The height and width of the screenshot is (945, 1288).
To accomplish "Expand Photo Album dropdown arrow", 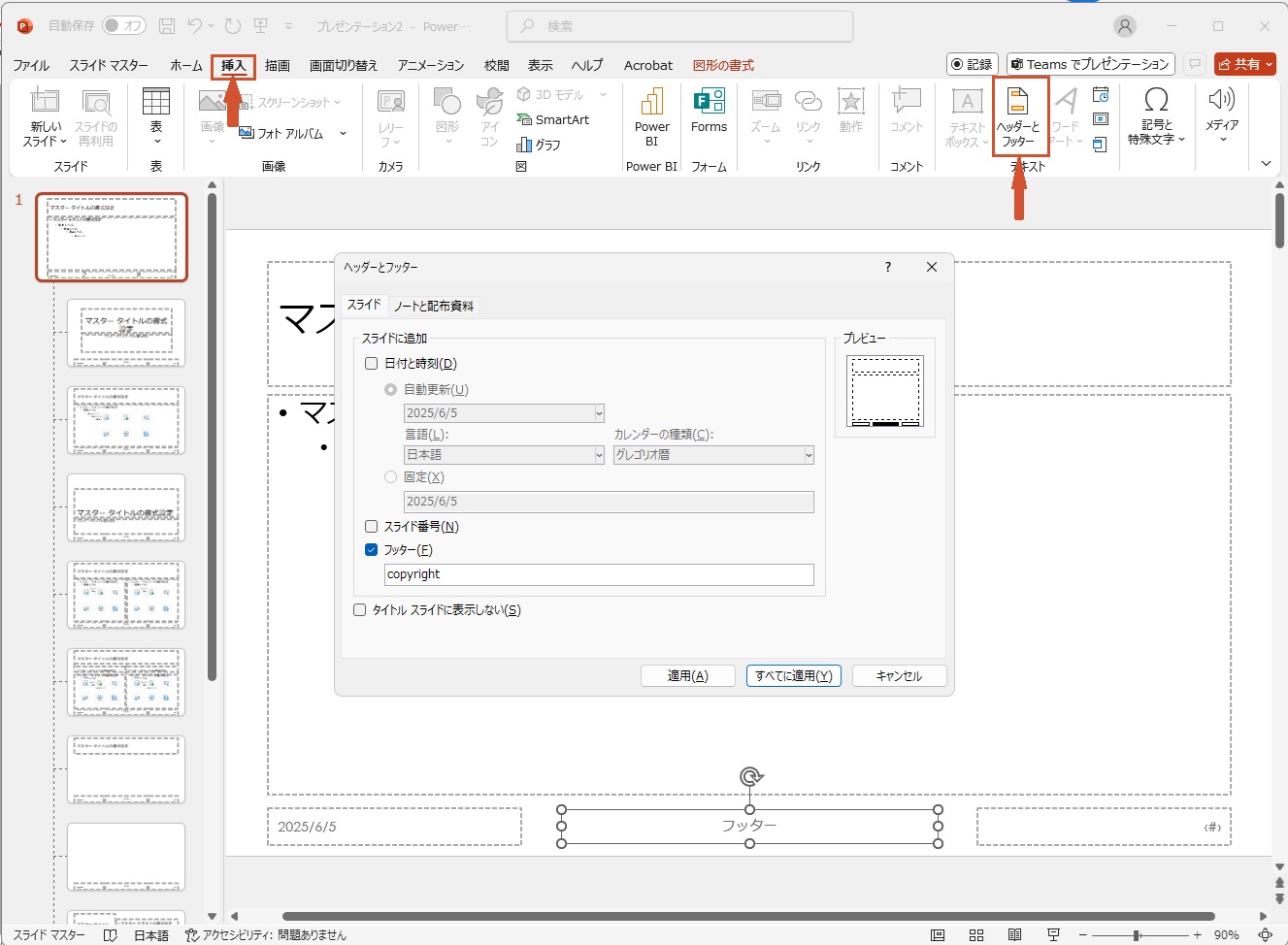I will (x=343, y=133).
